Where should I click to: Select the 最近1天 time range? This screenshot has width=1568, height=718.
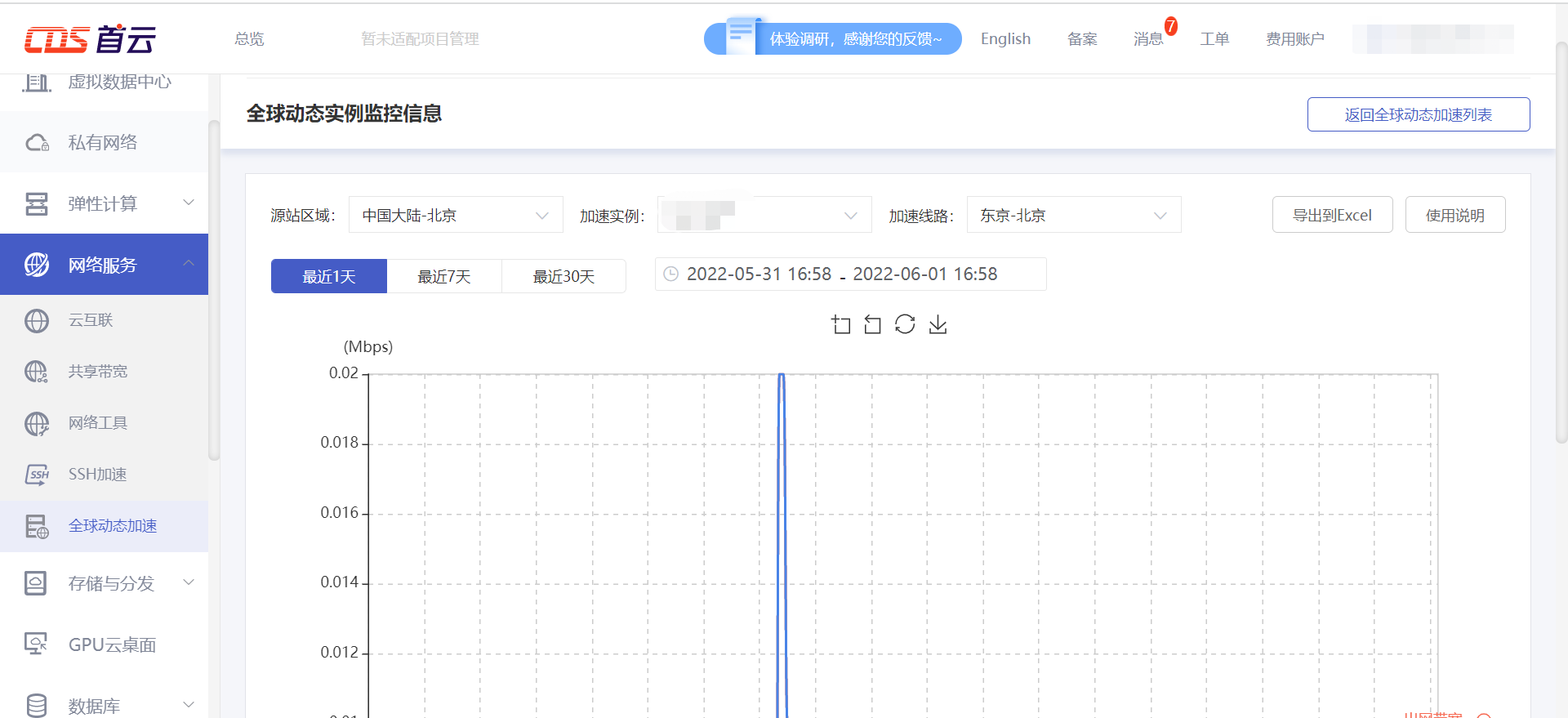click(329, 276)
